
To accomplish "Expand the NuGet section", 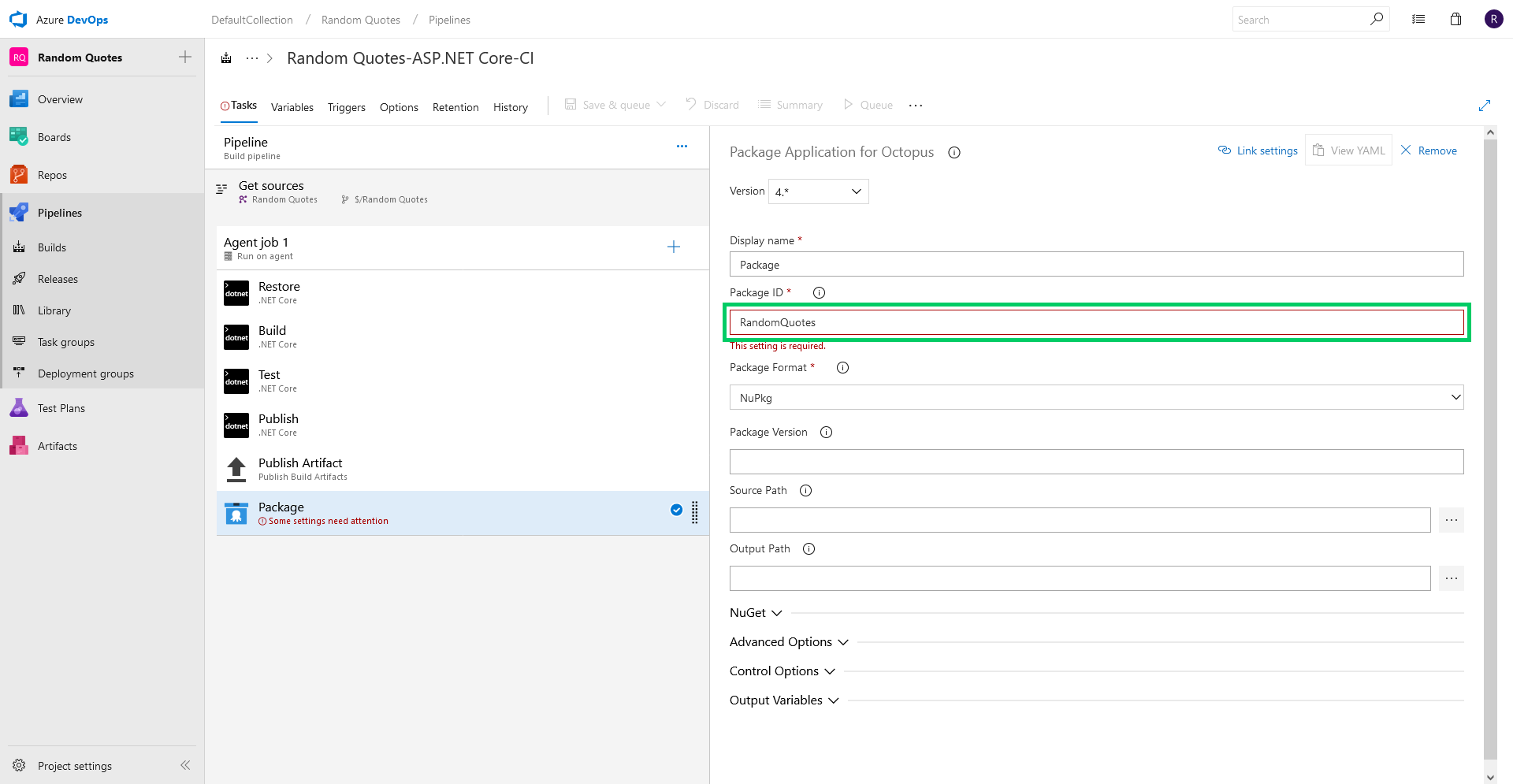I will [x=756, y=612].
